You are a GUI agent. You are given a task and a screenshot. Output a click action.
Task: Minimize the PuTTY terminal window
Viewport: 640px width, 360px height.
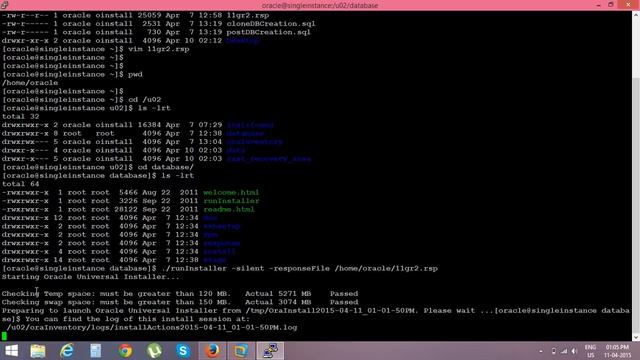point(598,5)
